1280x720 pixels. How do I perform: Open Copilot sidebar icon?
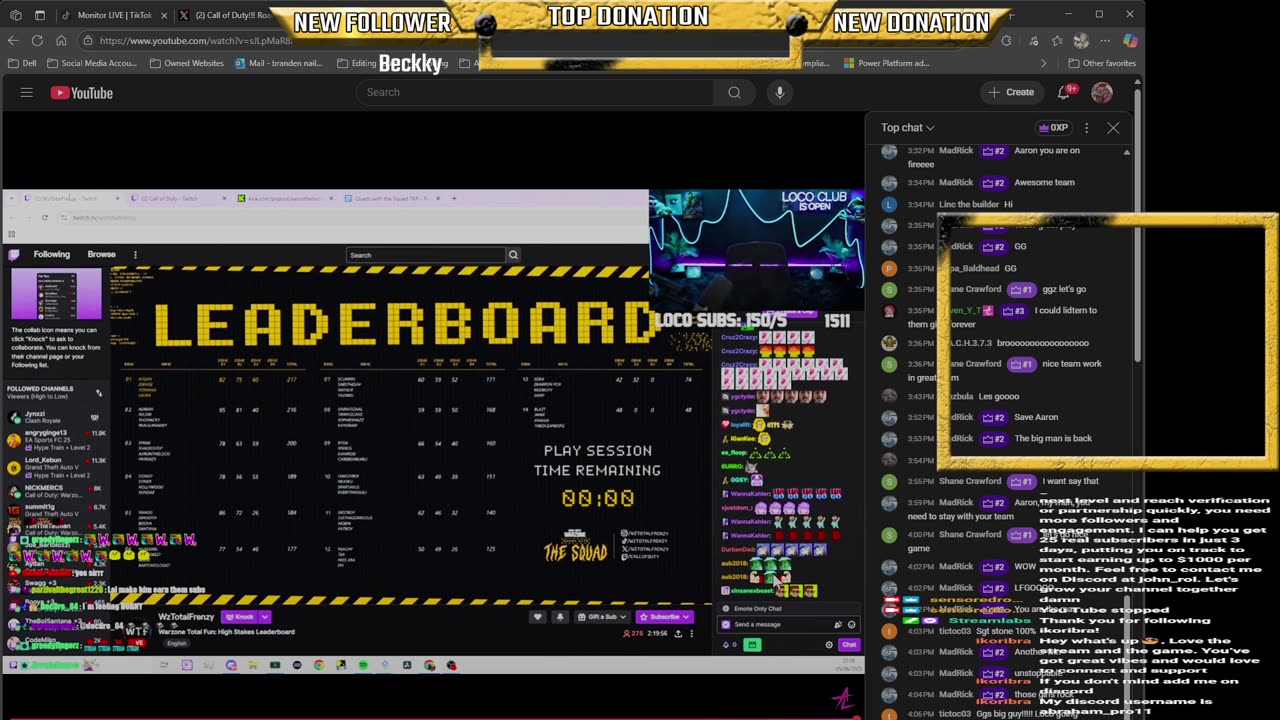(1130, 41)
